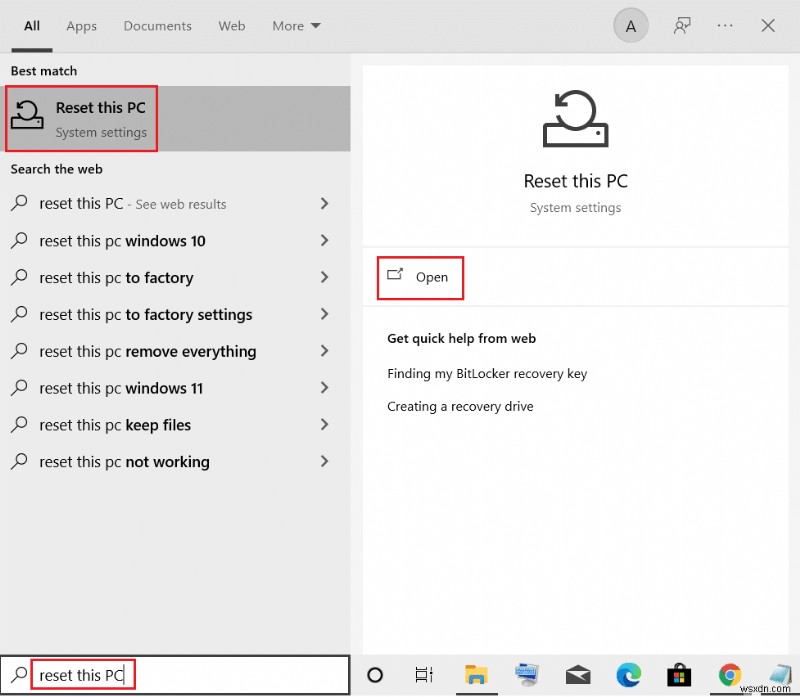Screen dimensions: 800x697
Task: Click the user account avatar A
Action: [630, 27]
